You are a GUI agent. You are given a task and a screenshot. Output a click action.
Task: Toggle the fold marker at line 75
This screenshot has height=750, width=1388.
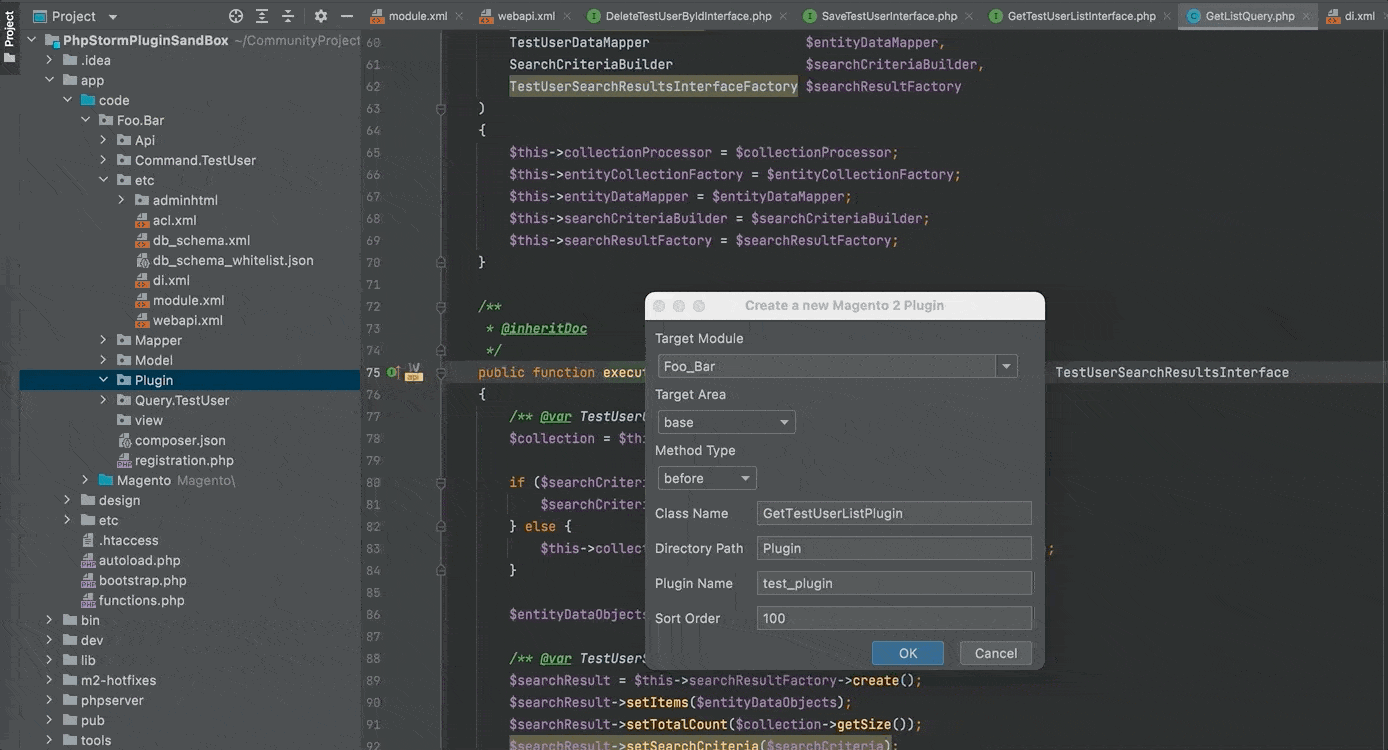pos(441,373)
